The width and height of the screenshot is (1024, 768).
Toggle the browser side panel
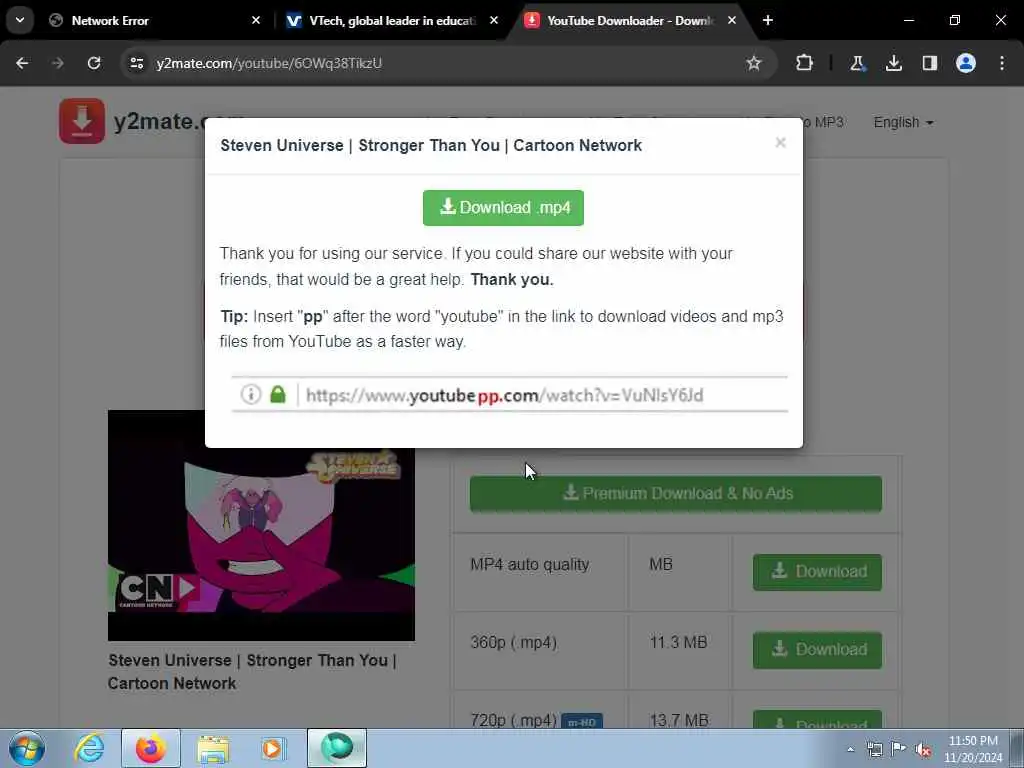click(x=929, y=63)
